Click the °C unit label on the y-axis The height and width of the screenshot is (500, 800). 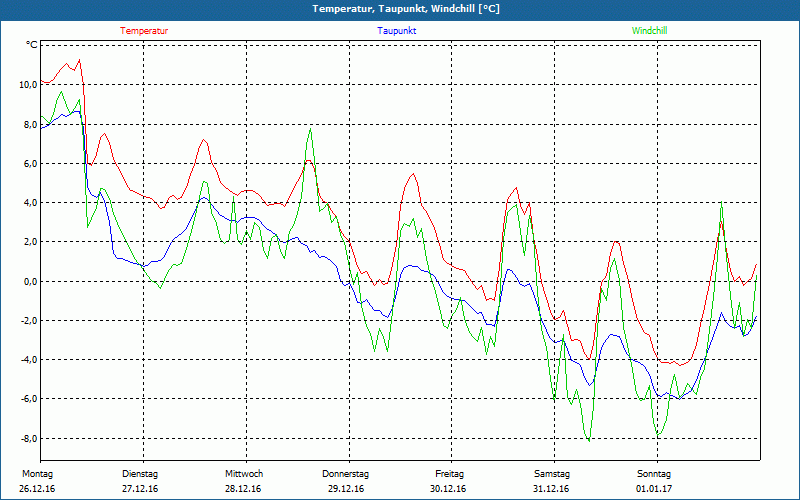[x=32, y=45]
